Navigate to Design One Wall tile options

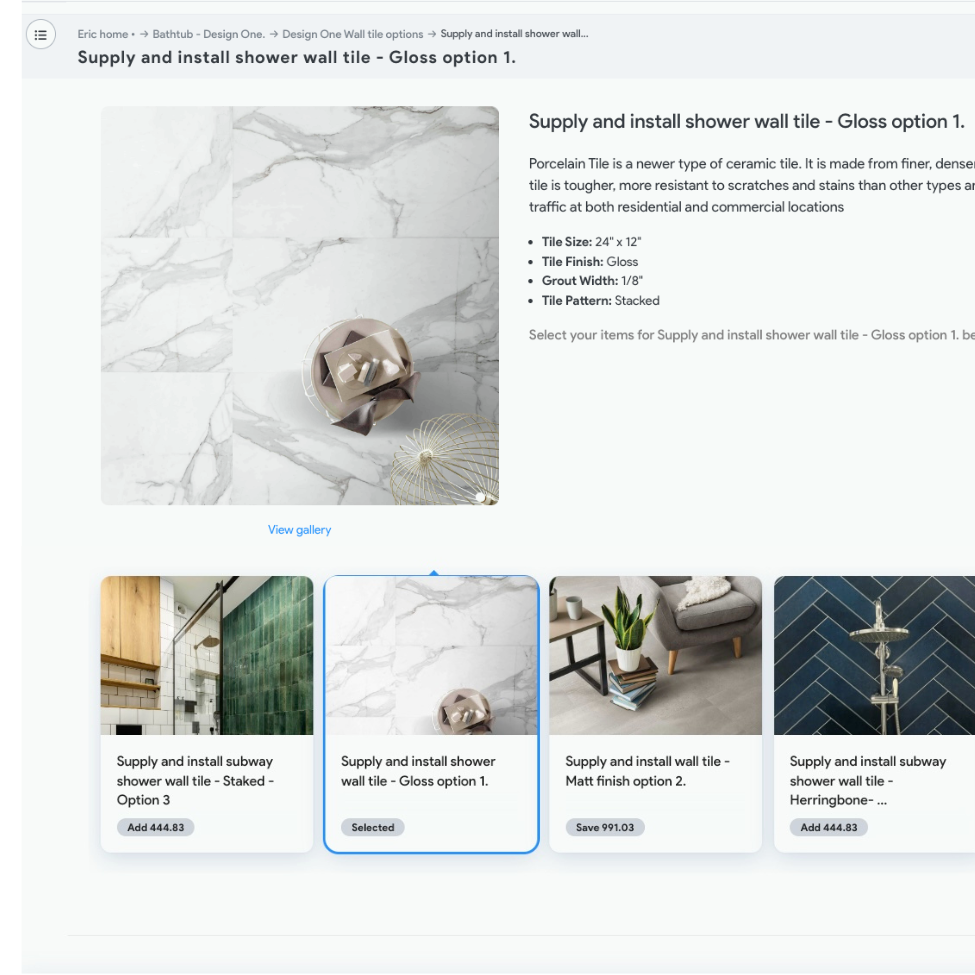[x=353, y=34]
